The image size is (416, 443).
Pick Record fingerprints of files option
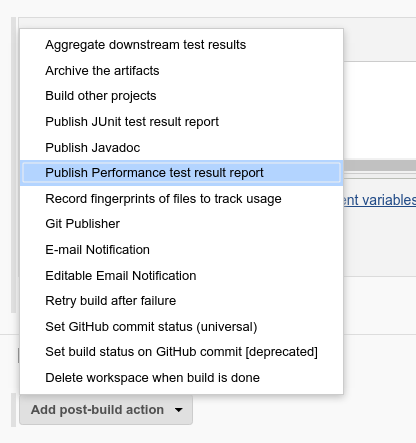[x=181, y=199]
